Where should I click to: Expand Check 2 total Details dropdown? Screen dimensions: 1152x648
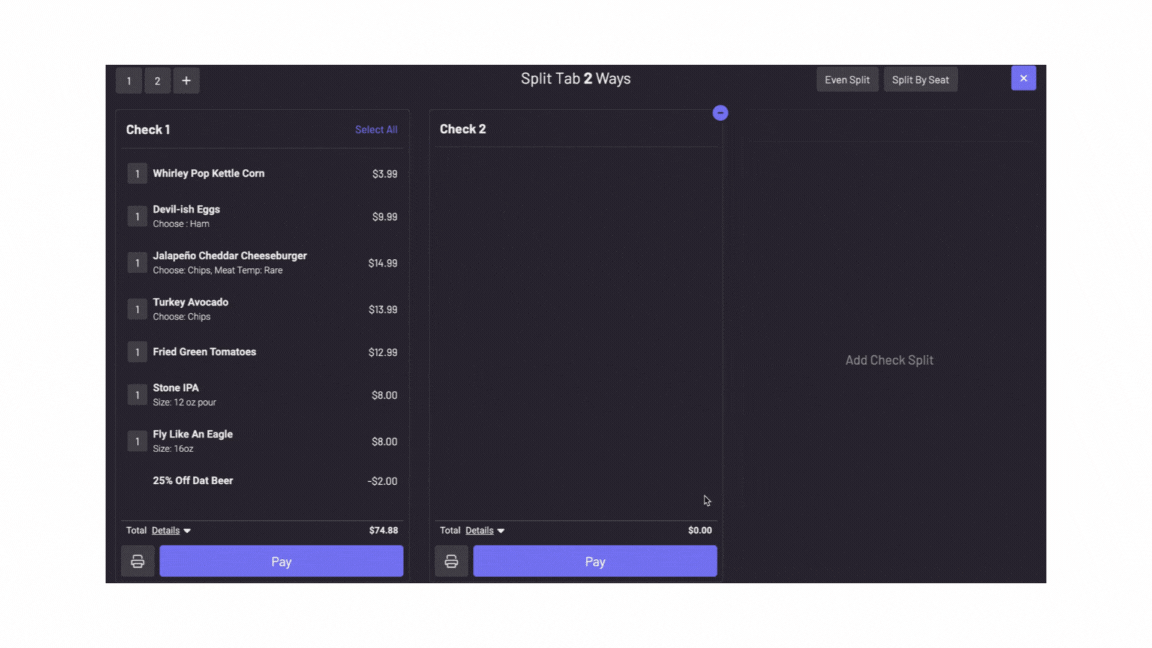(x=485, y=531)
